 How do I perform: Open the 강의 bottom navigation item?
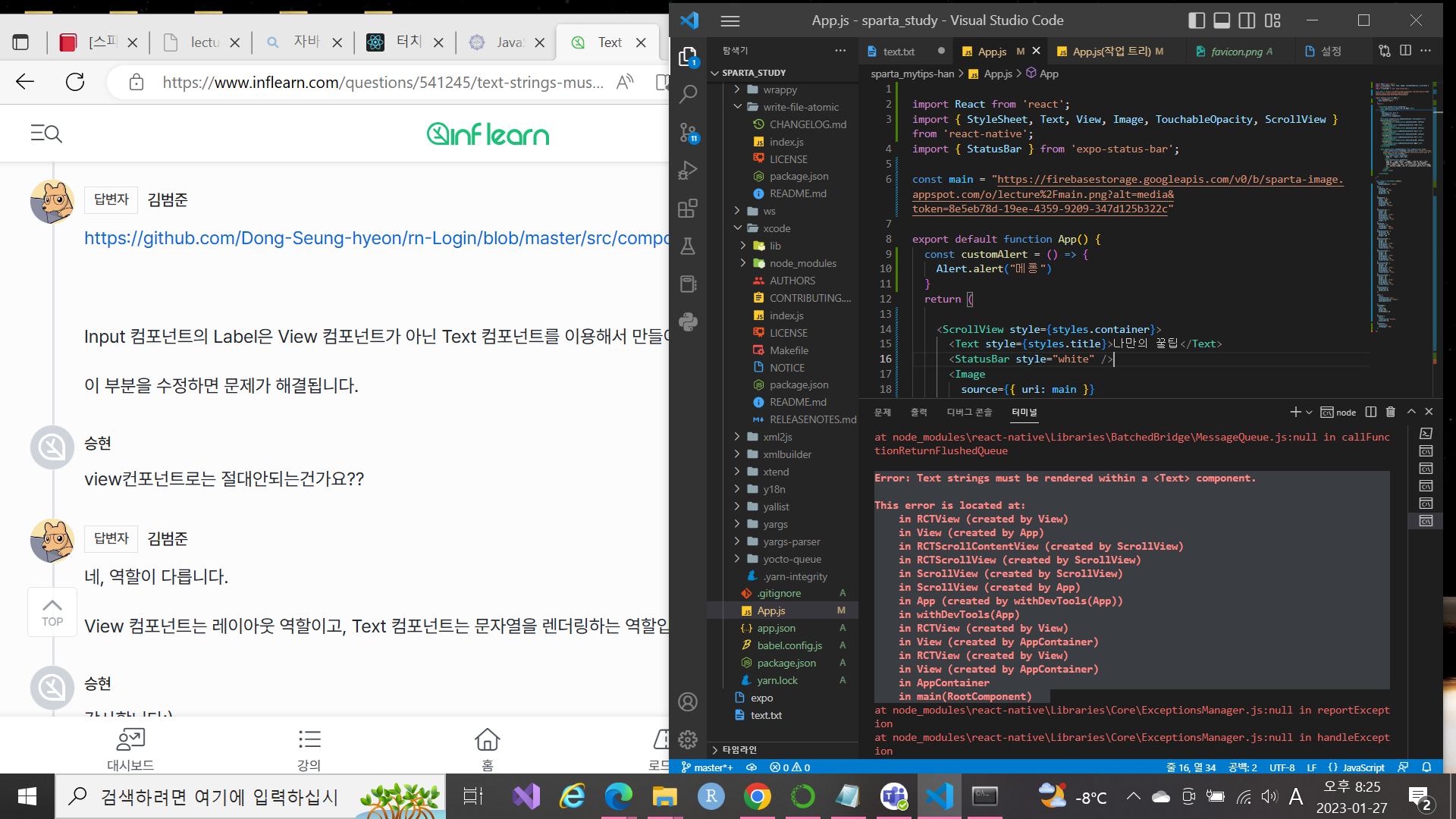(309, 748)
